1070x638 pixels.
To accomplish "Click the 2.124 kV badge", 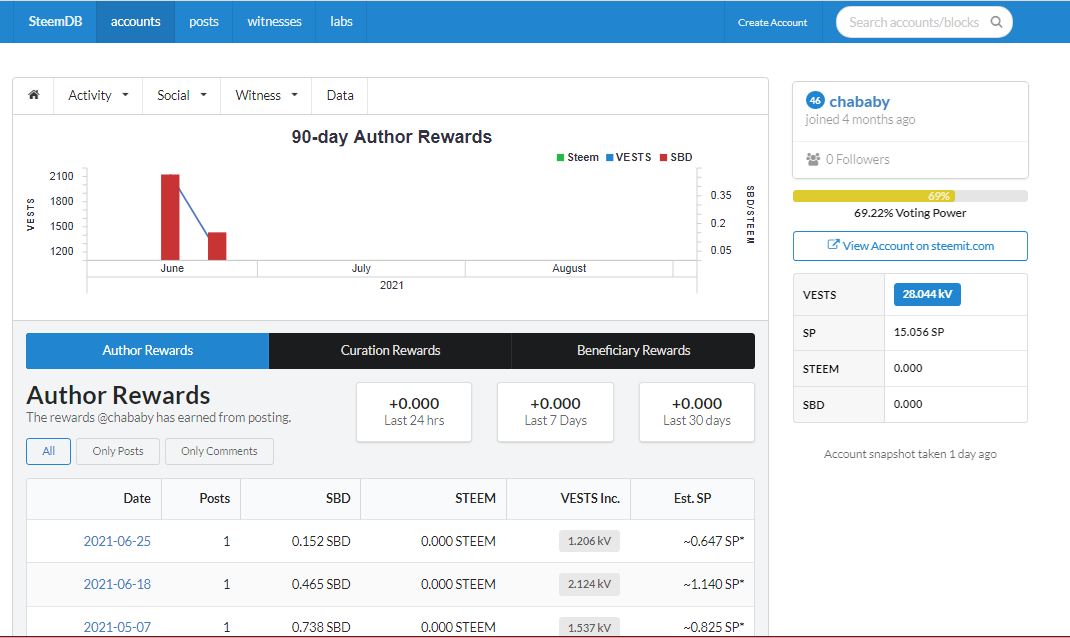I will point(589,584).
